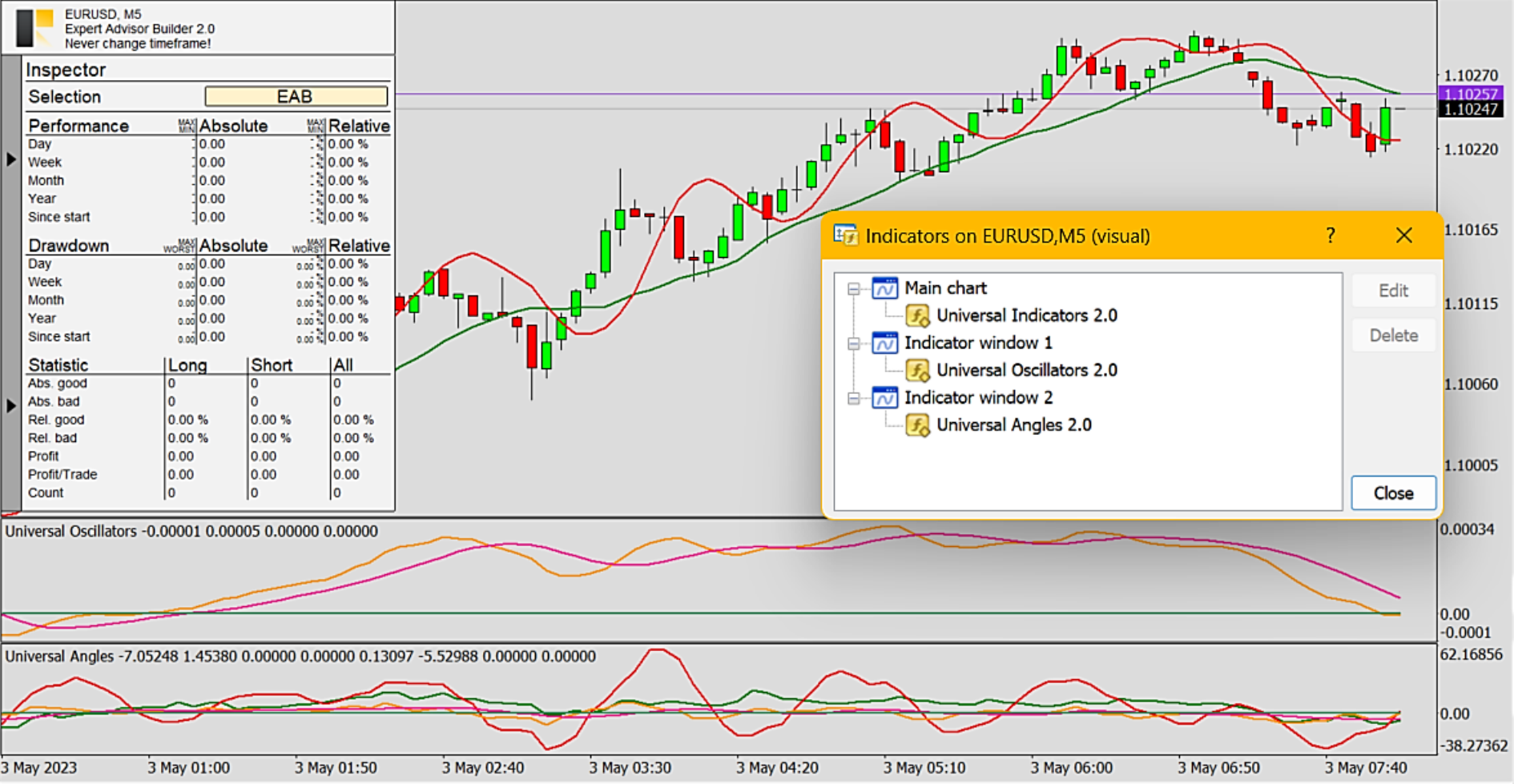Click the '3 May 2023' date label

39,767
